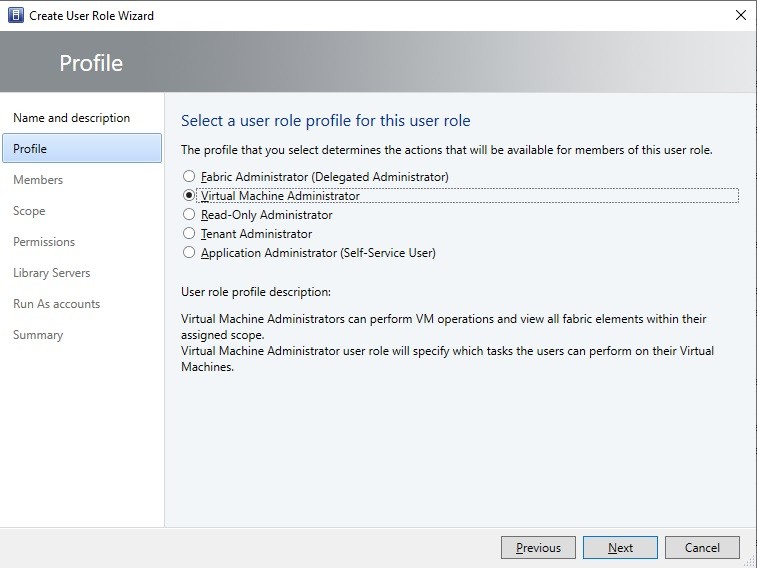This screenshot has height=568, width=757.
Task: Go to the Profile step in sidebar
Action: click(82, 148)
